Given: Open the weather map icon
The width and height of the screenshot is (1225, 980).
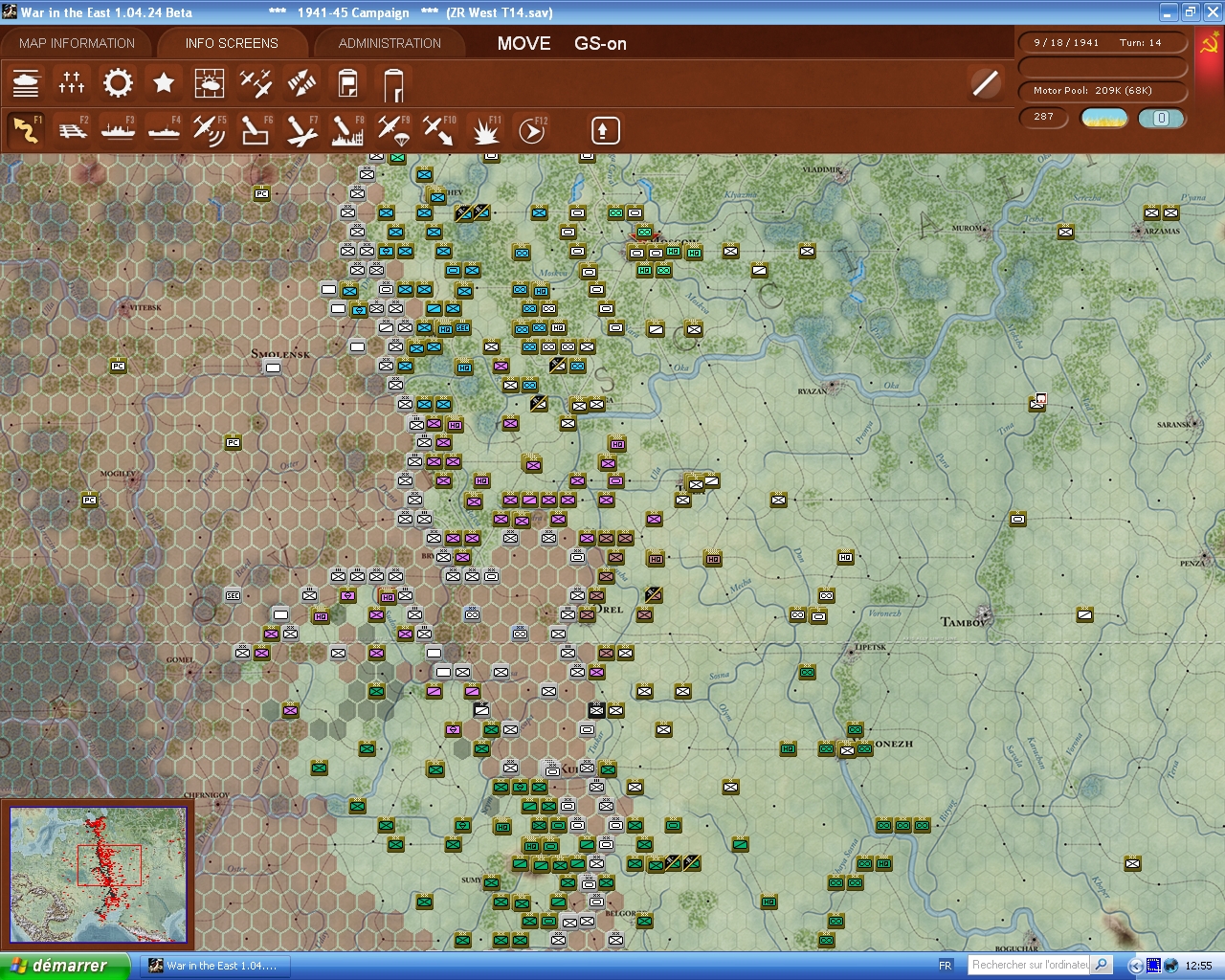Looking at the screenshot, I should coord(210,83).
